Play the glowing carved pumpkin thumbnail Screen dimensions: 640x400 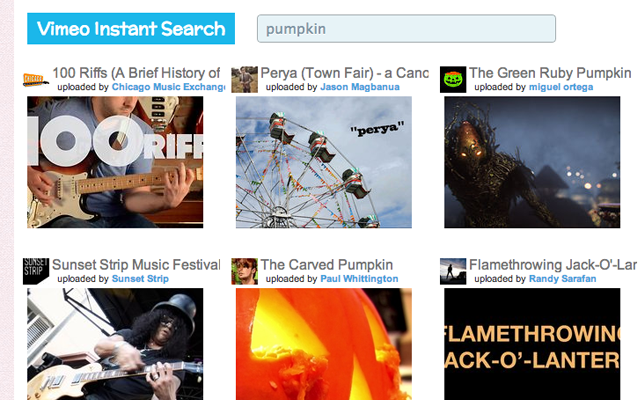[x=323, y=344]
